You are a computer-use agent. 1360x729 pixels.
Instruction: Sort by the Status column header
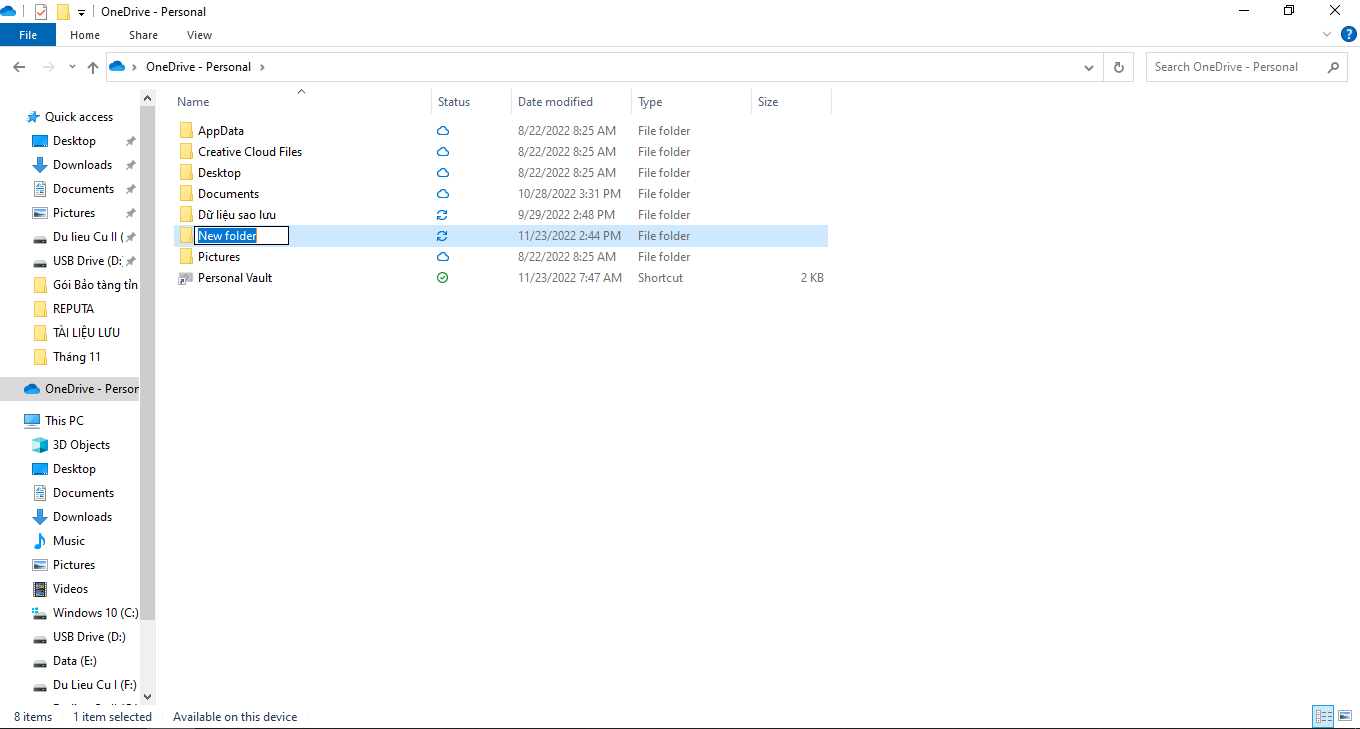point(454,102)
